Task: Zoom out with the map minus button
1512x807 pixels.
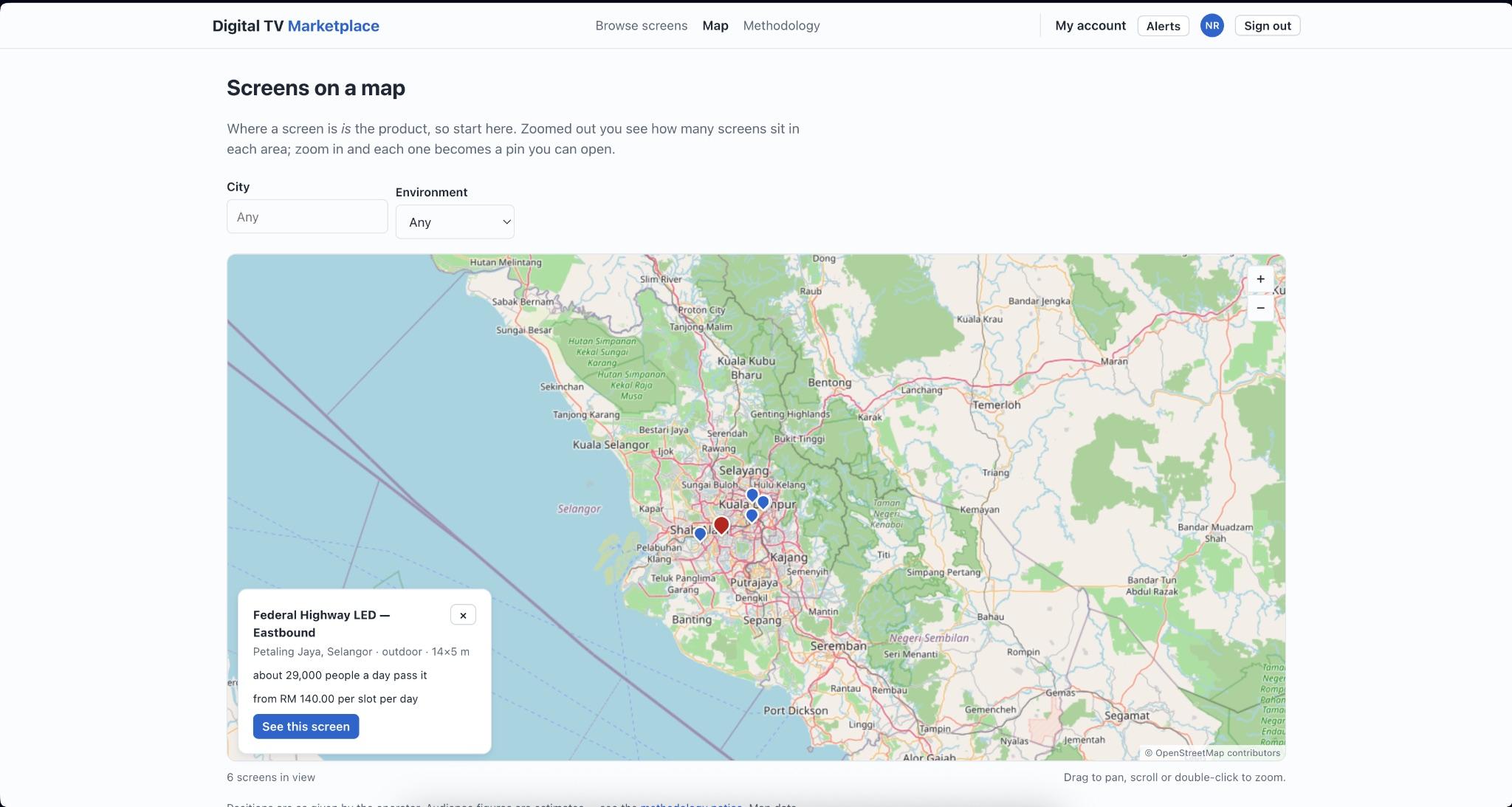Action: 1260,308
